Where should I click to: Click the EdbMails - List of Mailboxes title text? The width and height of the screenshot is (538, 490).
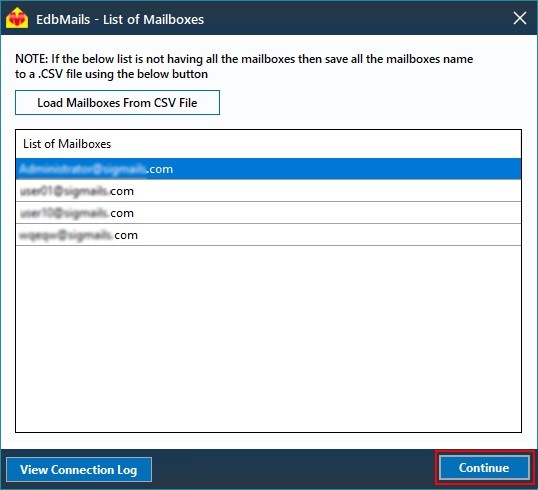tap(120, 20)
